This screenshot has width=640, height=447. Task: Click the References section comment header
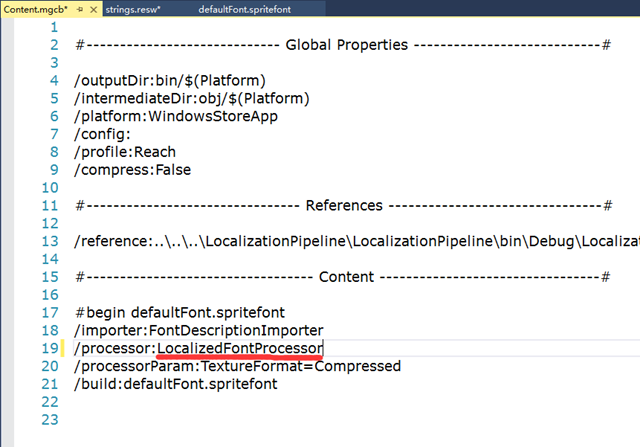342,206
